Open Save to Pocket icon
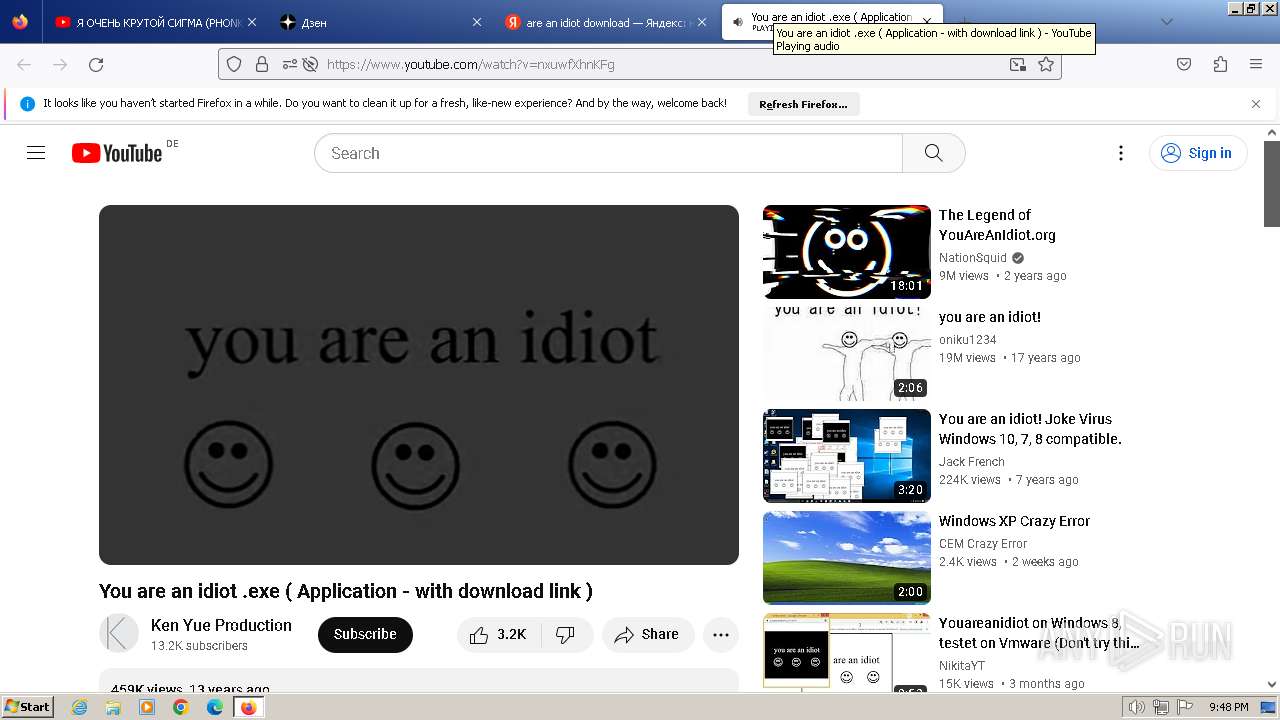Screen dimensions: 1280x720 [x=1184, y=64]
